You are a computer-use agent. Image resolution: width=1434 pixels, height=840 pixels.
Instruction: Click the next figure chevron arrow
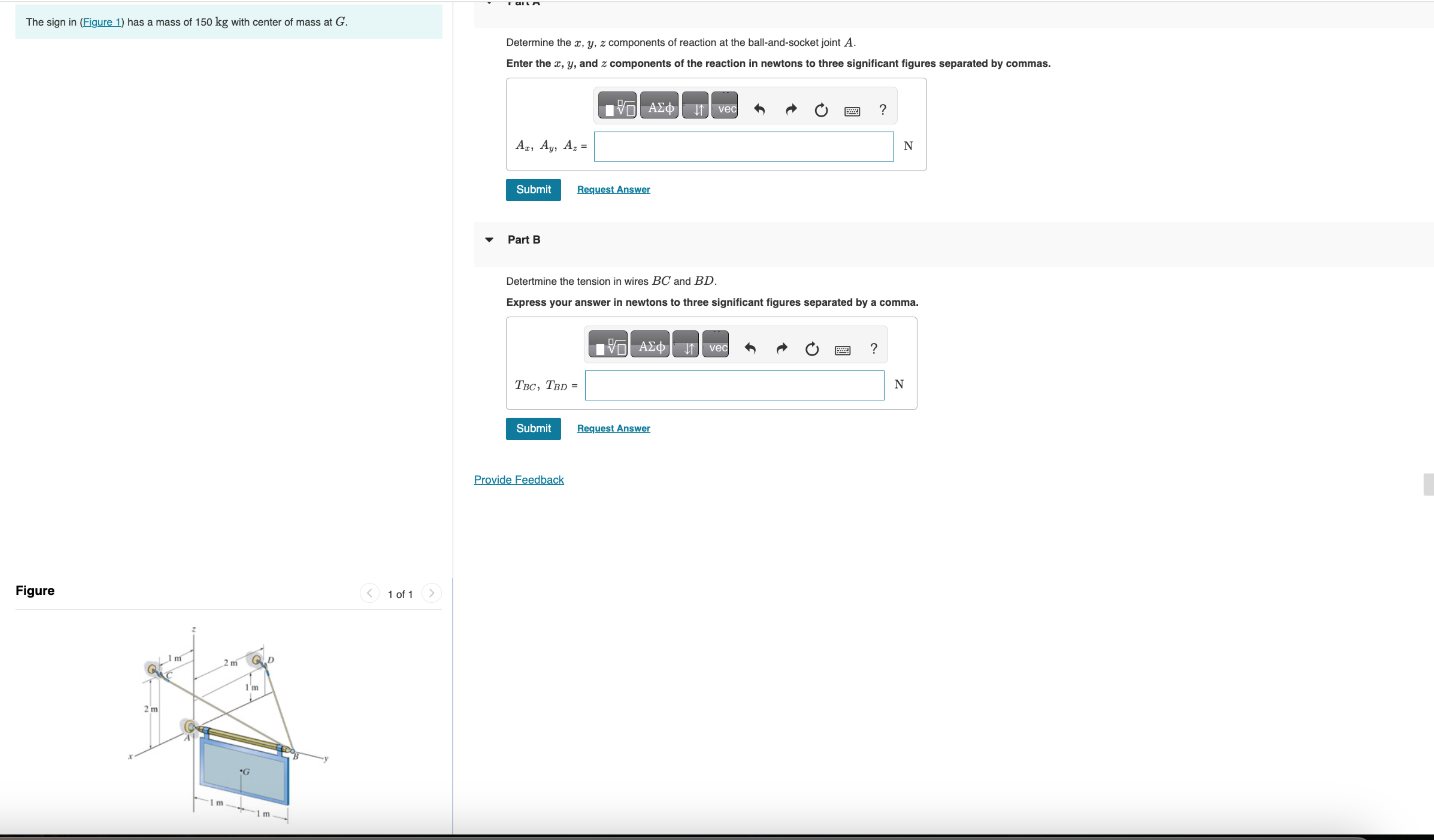pyautogui.click(x=432, y=593)
